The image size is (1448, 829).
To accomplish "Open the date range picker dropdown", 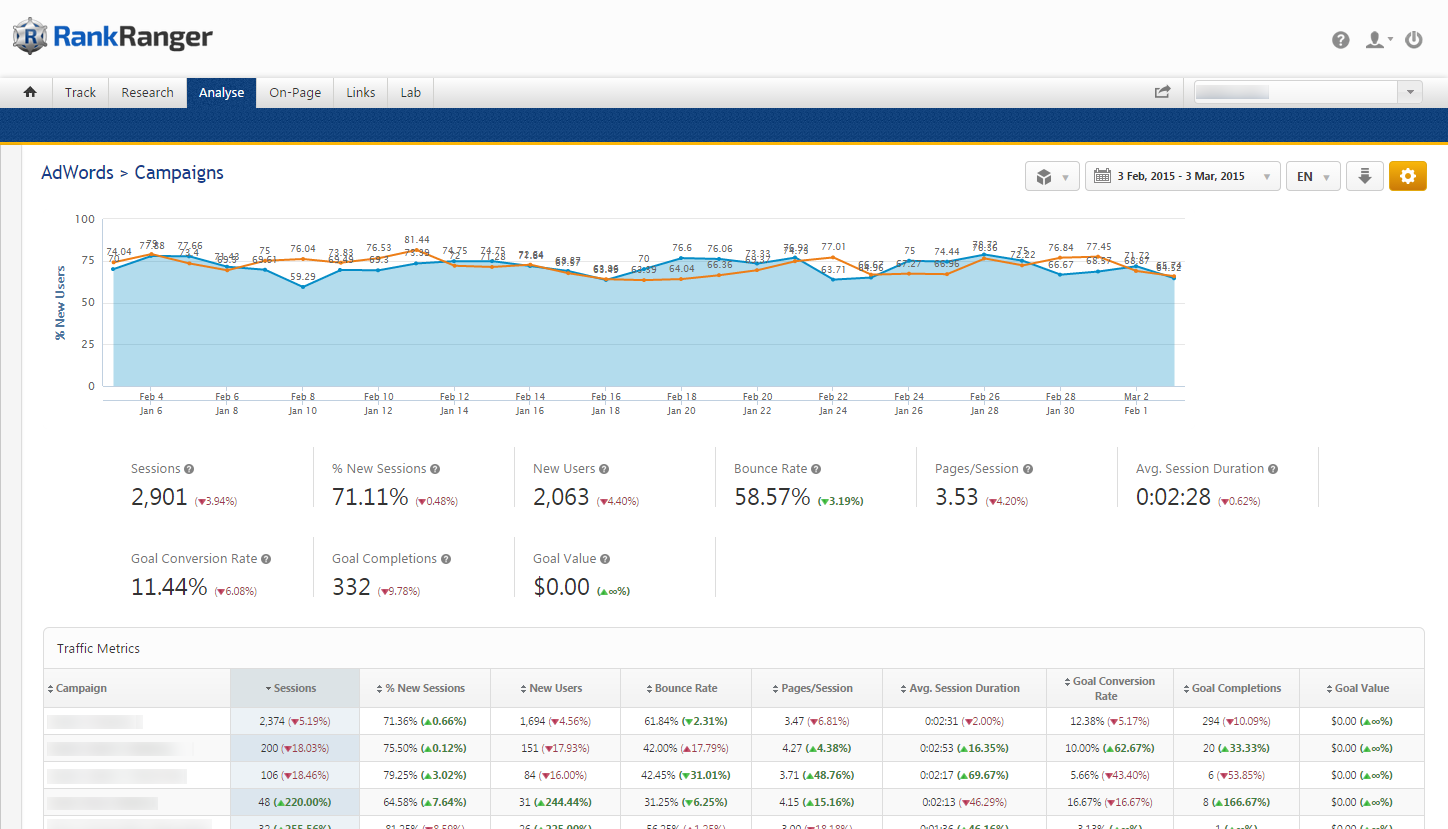I will (1182, 176).
